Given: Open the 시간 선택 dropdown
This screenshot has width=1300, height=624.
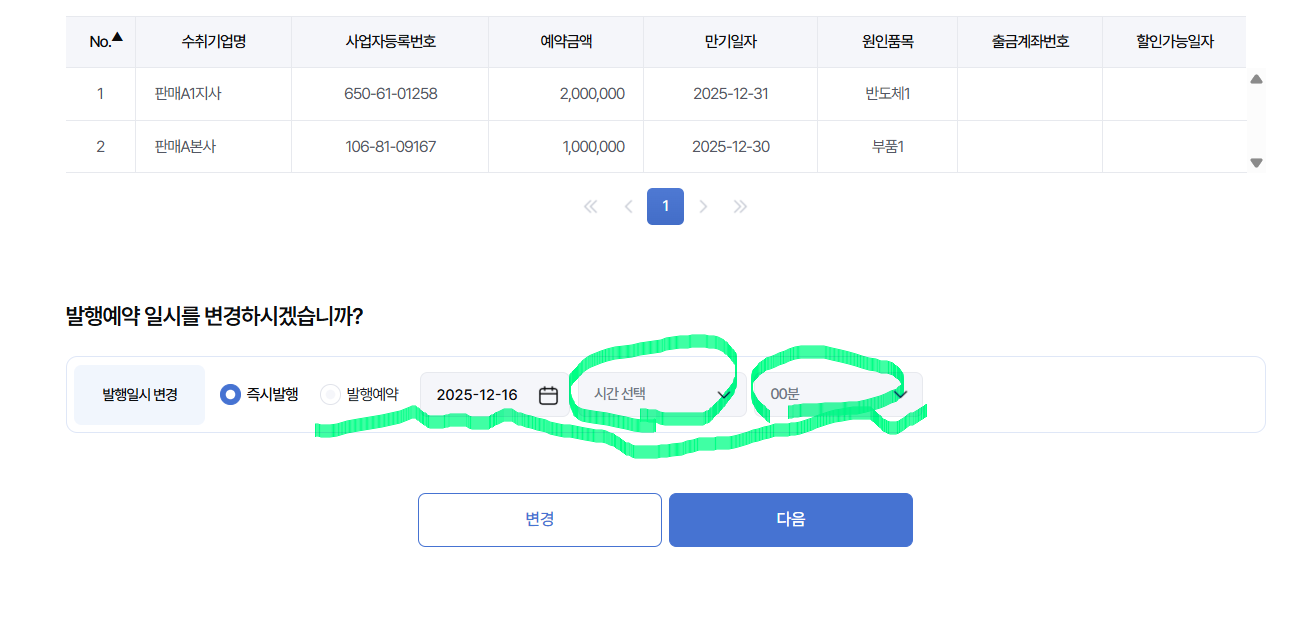Looking at the screenshot, I should click(x=661, y=394).
